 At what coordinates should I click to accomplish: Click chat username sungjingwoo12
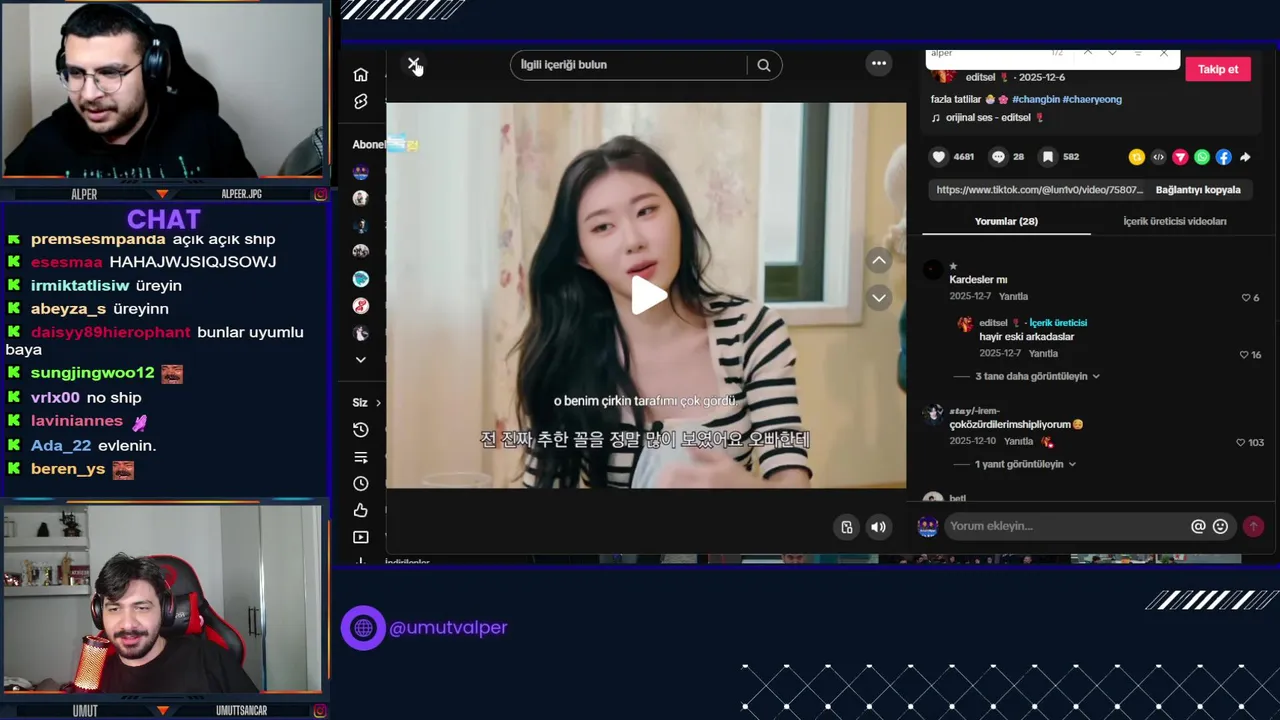coord(92,373)
